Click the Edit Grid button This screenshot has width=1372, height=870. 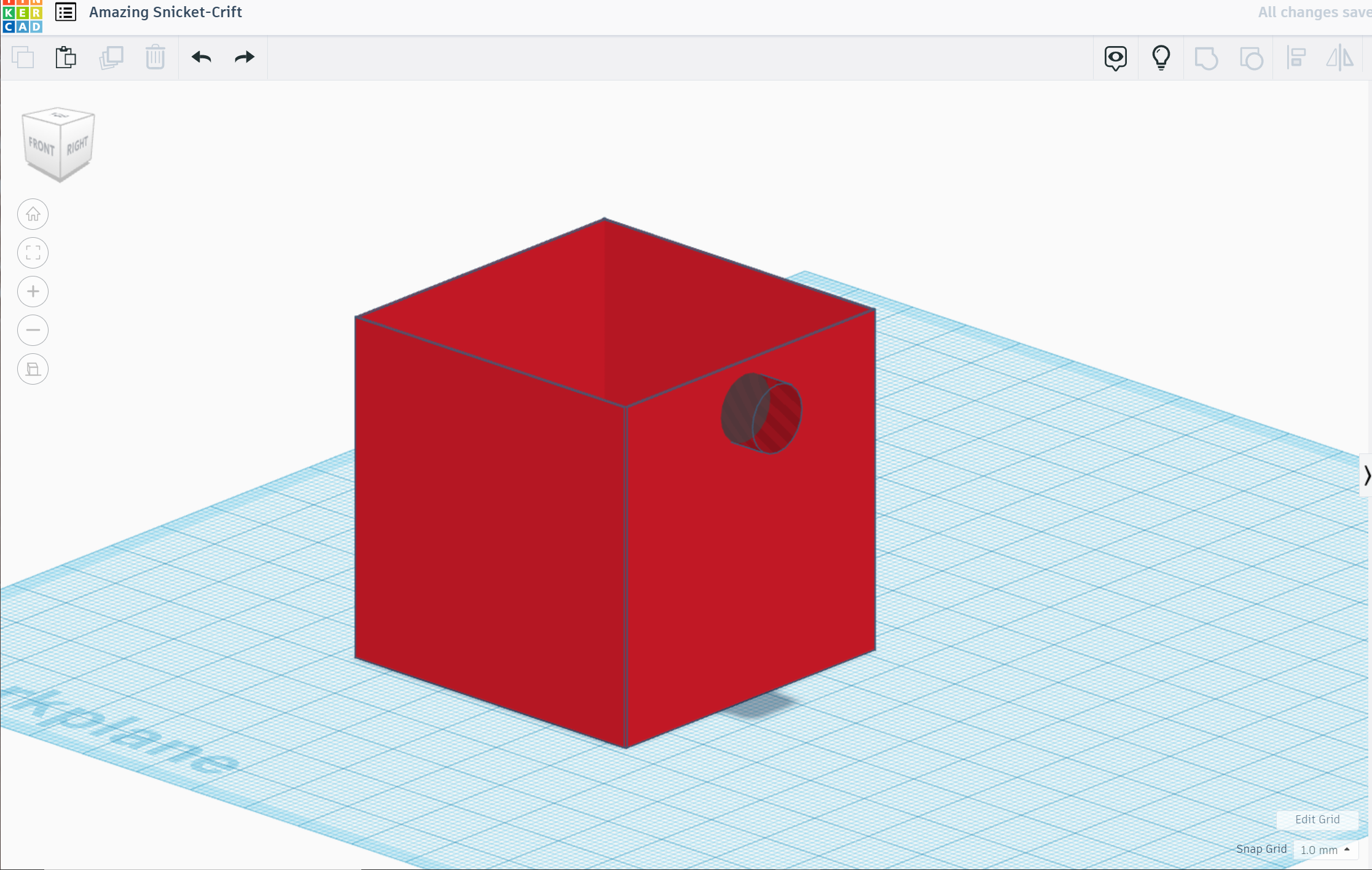(1317, 820)
